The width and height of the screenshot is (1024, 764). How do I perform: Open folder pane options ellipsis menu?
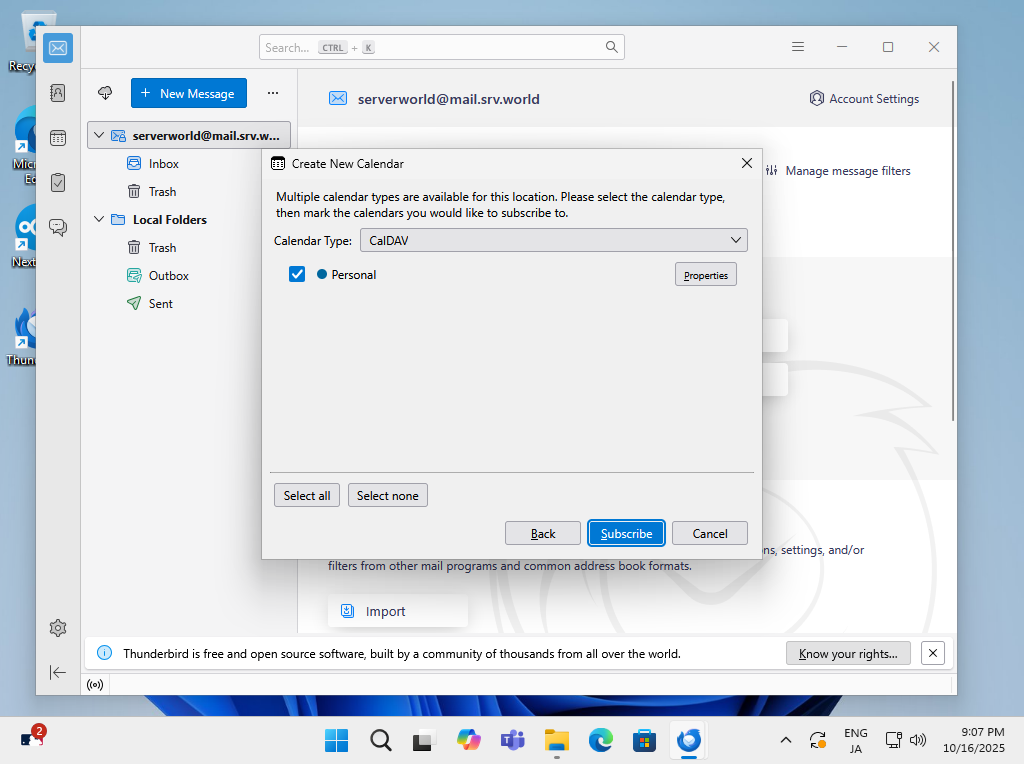(x=273, y=93)
